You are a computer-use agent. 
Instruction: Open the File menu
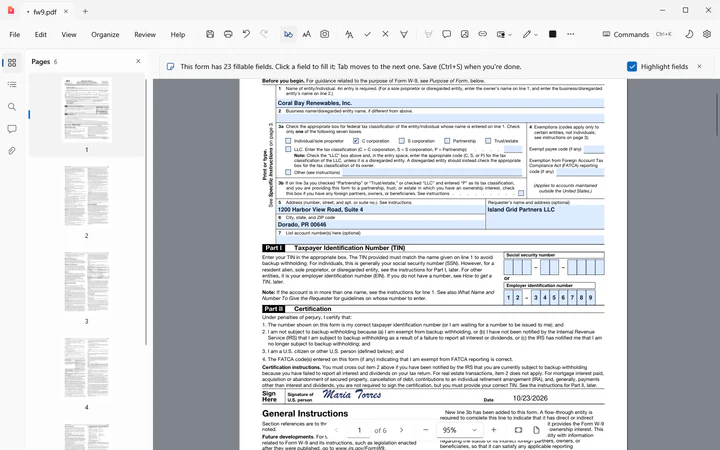(15, 34)
